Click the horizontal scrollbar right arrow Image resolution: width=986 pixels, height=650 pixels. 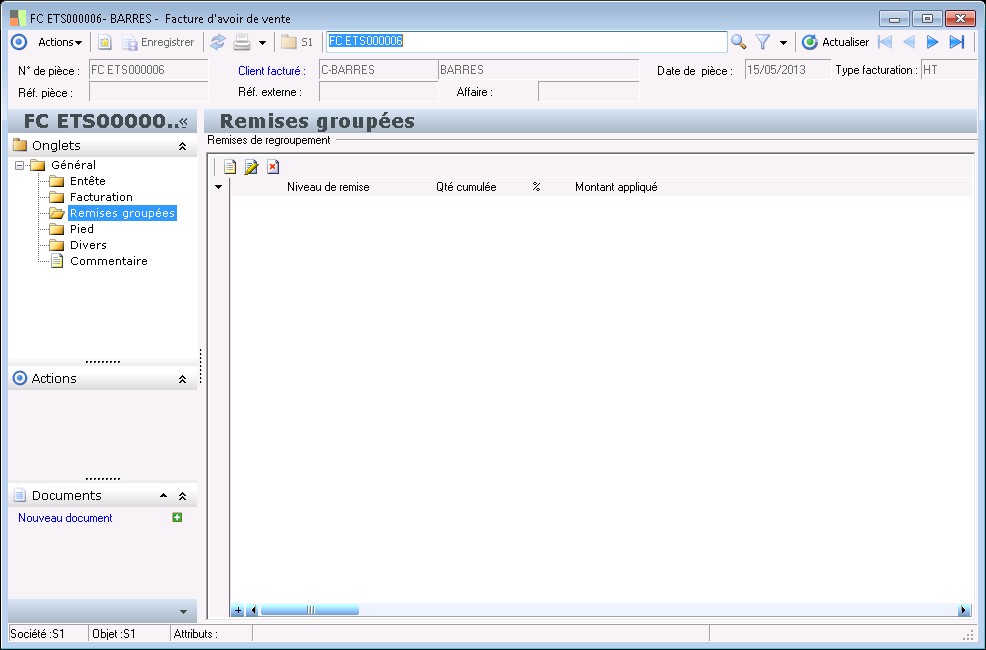[x=963, y=610]
